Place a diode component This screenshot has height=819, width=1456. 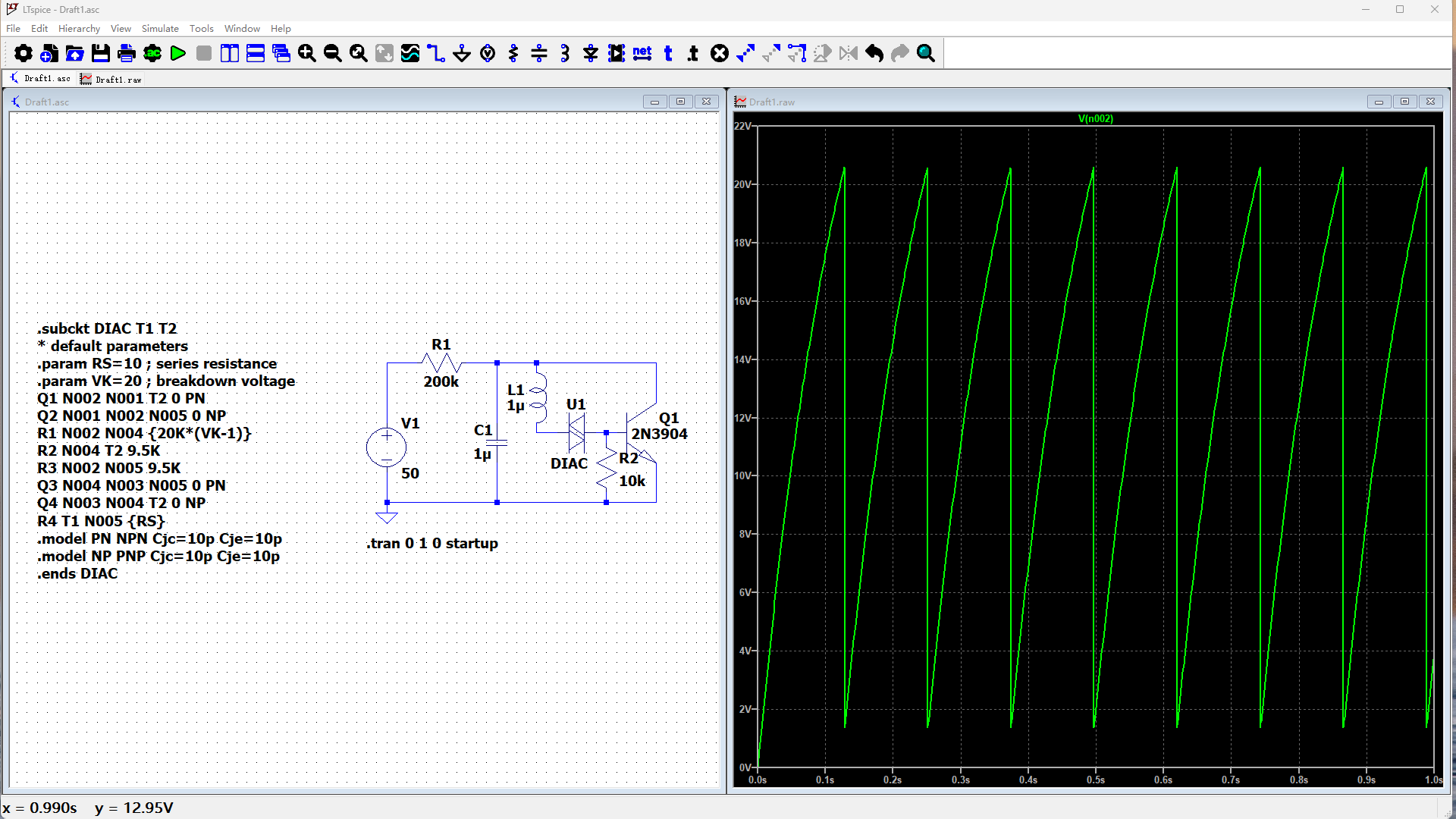[x=591, y=53]
